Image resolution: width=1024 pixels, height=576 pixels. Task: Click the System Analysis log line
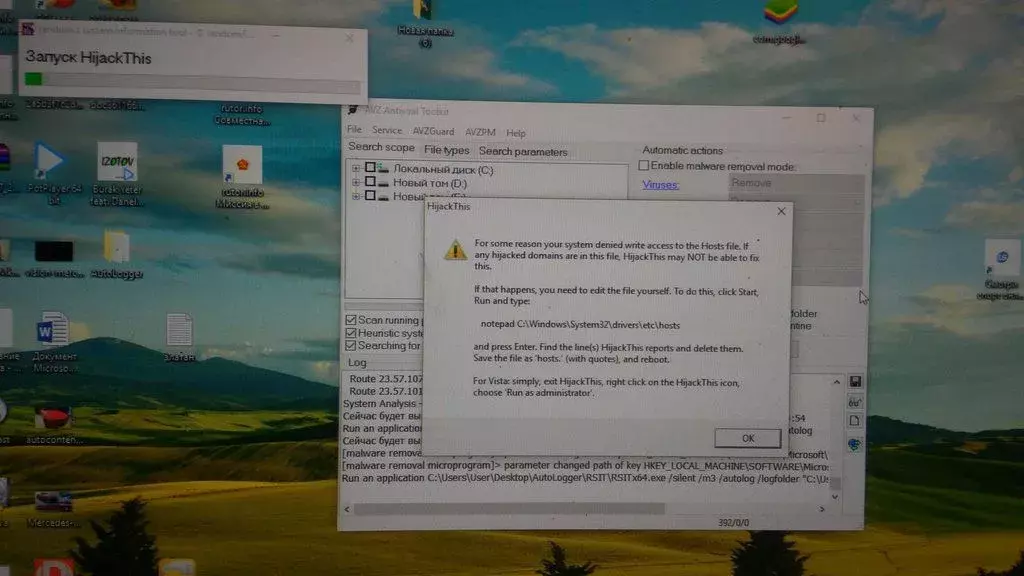[382, 404]
